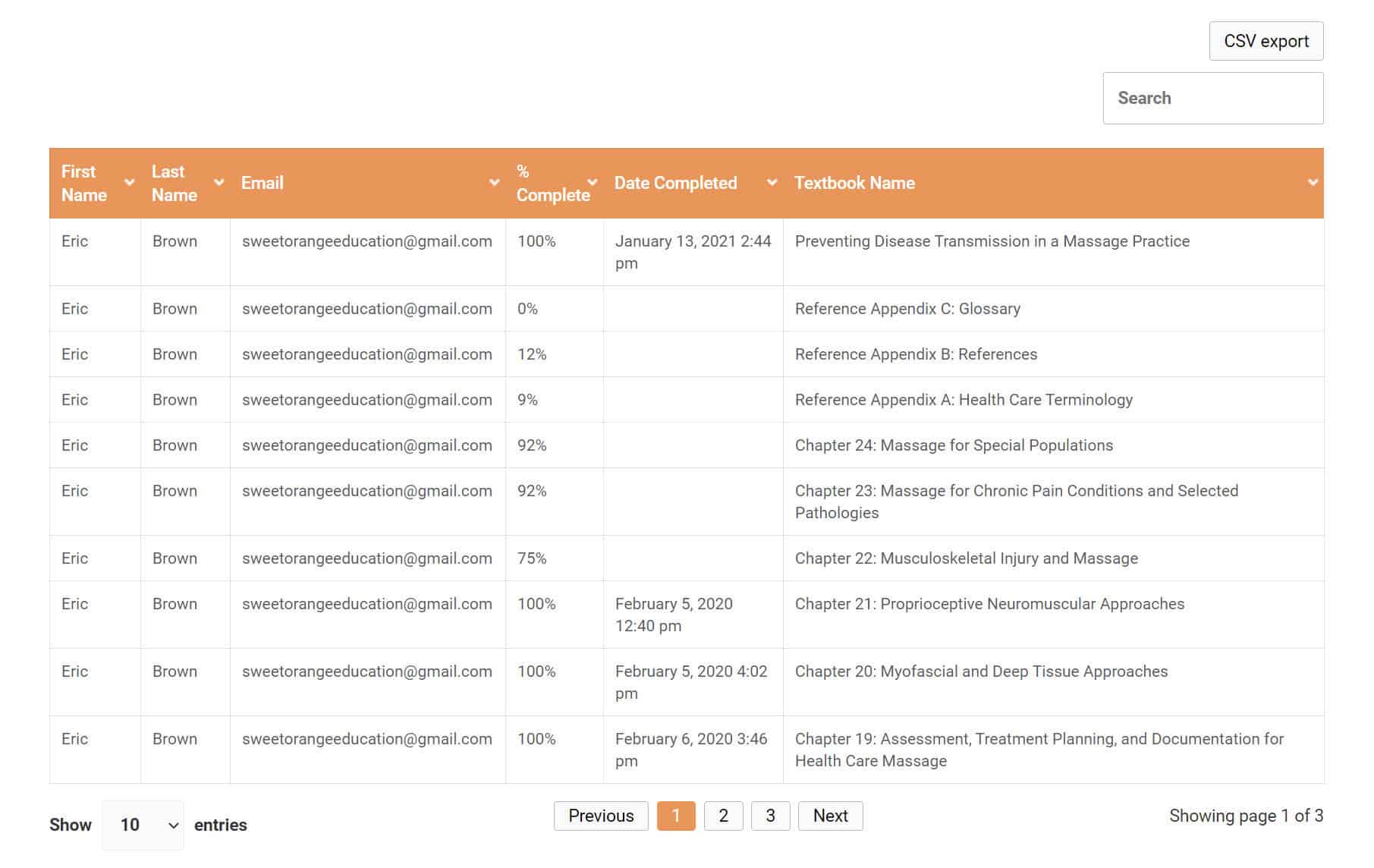Click the Last Name column sort arrow
The image size is (1374, 868).
coord(219,183)
